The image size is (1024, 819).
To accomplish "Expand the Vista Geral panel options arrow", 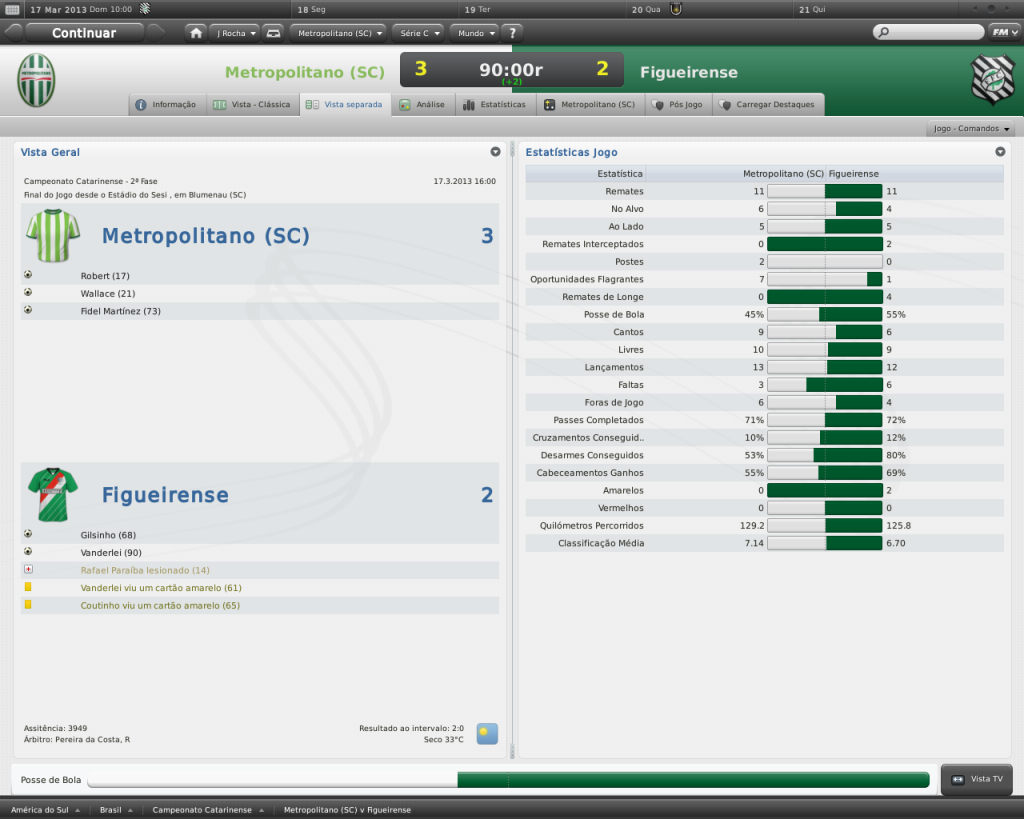I will 495,152.
